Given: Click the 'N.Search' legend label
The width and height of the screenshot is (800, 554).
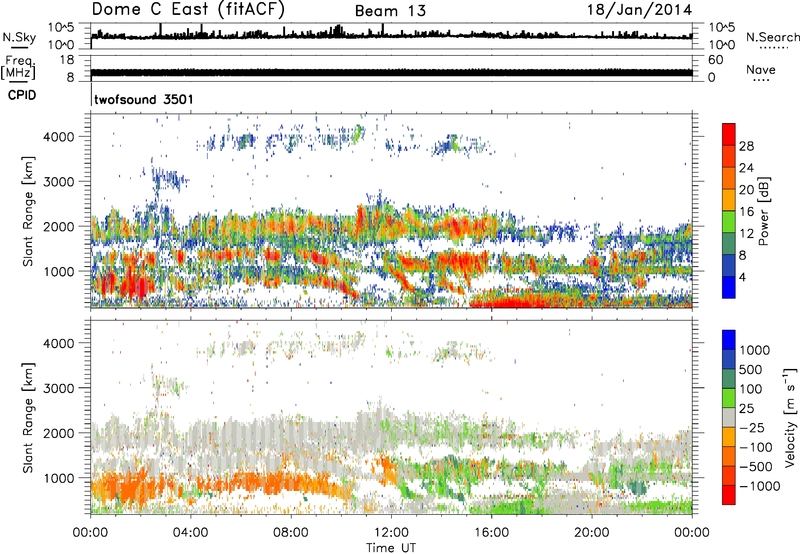Looking at the screenshot, I should tap(772, 37).
